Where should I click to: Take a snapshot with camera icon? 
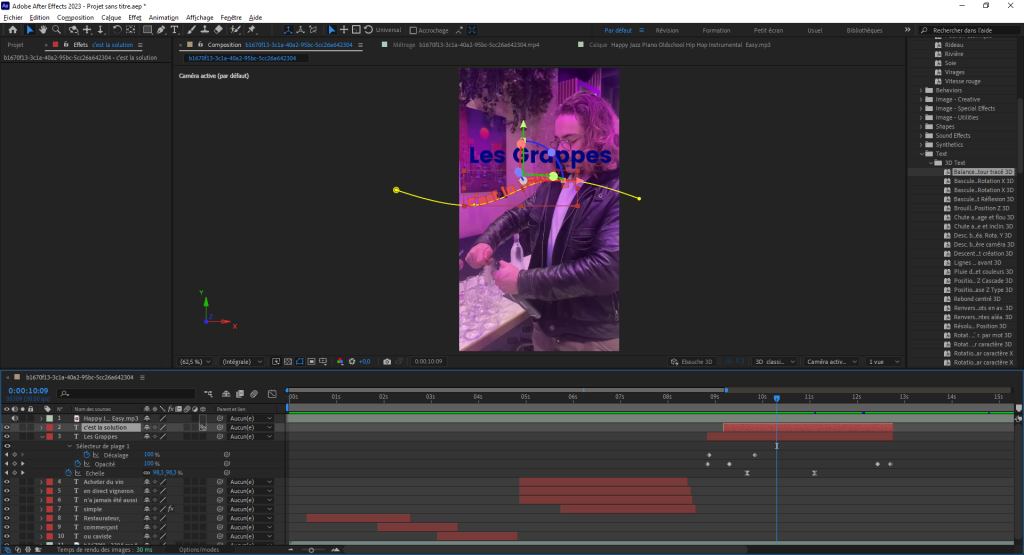click(387, 361)
